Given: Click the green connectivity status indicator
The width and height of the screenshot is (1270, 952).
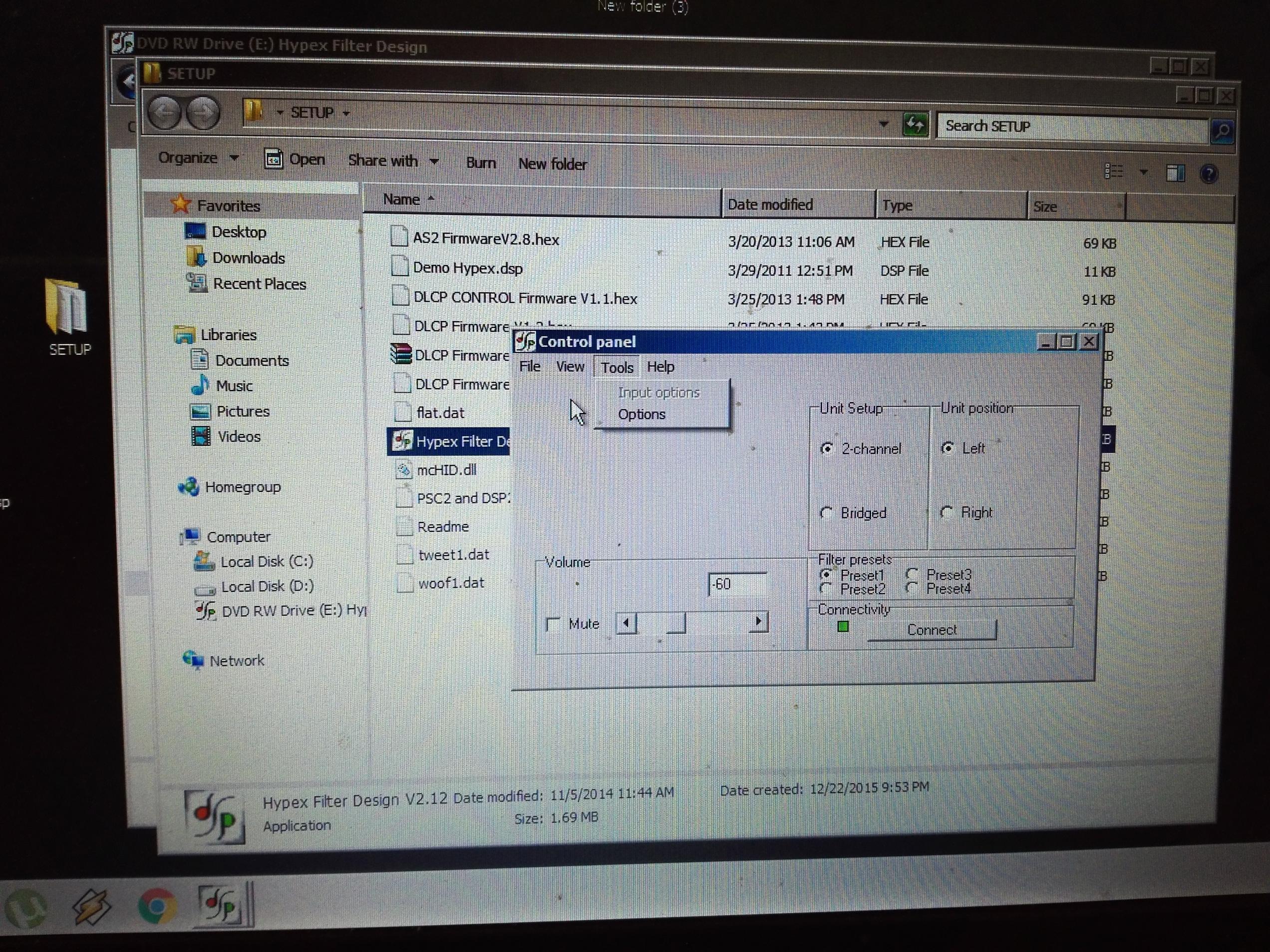Looking at the screenshot, I should coord(843,627).
